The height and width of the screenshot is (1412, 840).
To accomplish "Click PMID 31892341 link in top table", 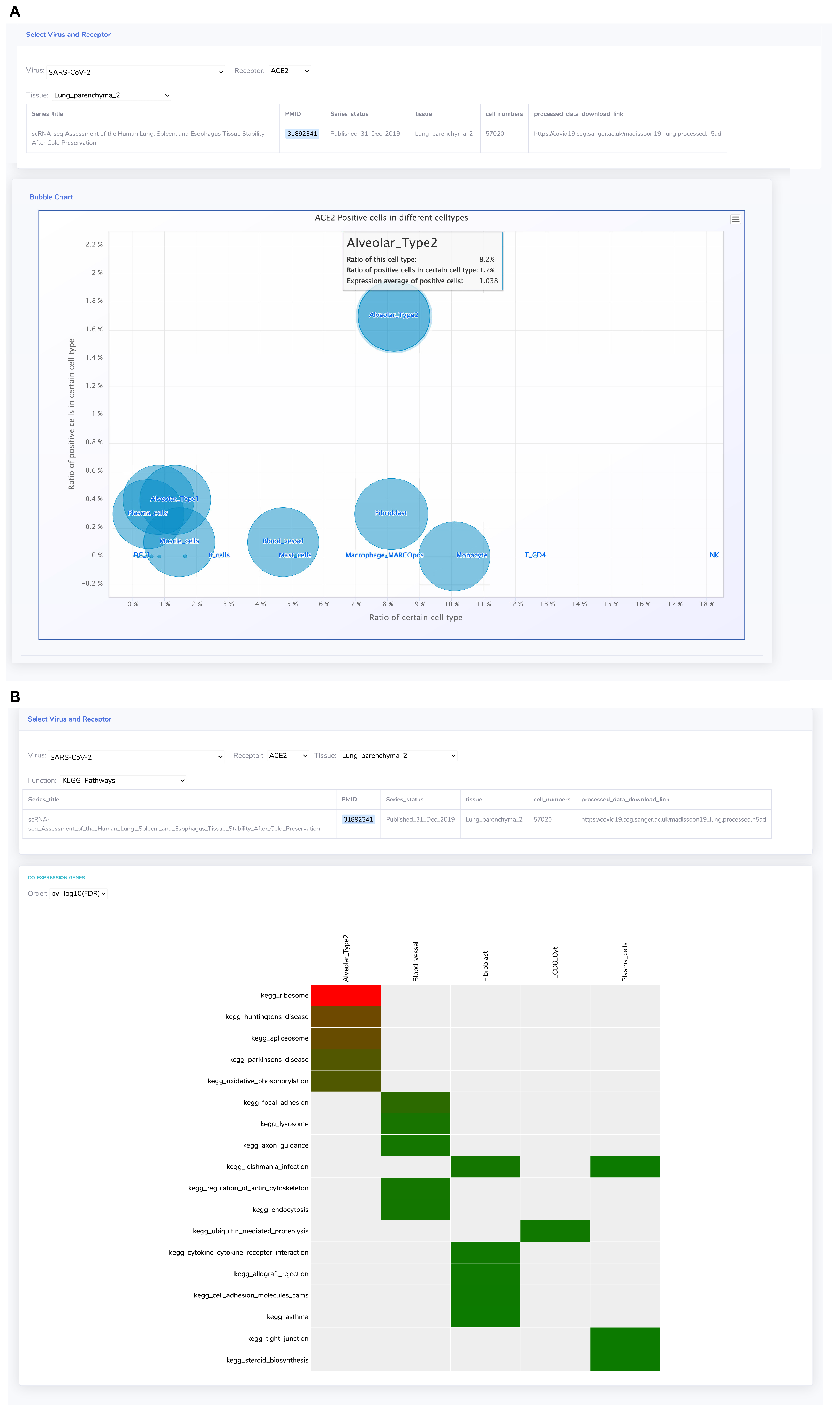I will (302, 134).
